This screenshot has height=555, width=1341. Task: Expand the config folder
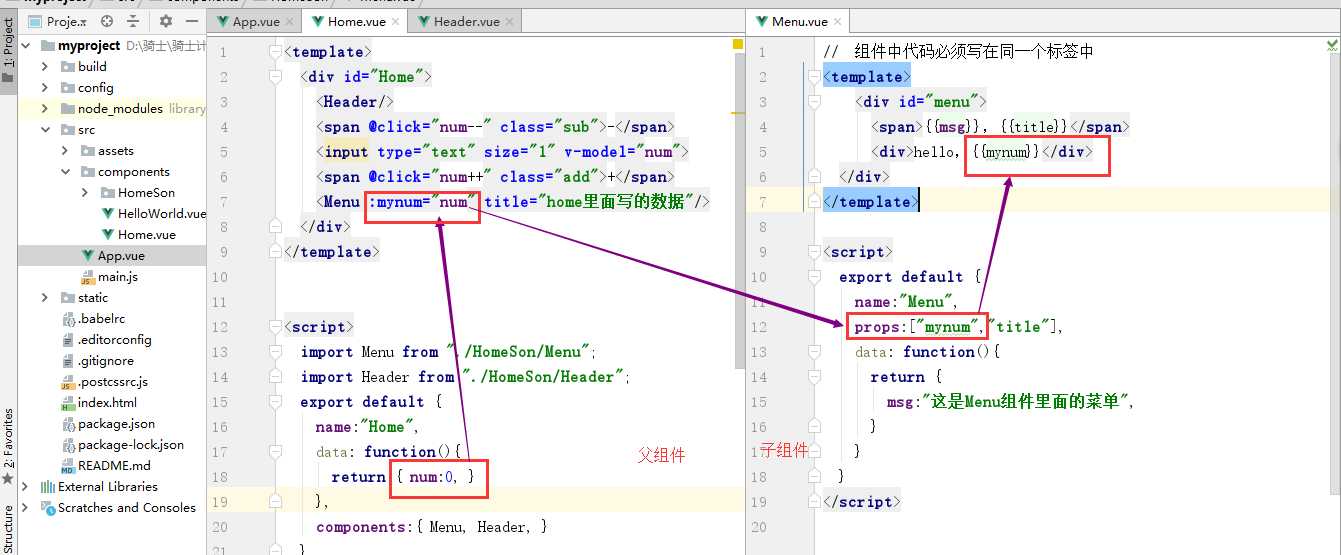coord(45,88)
